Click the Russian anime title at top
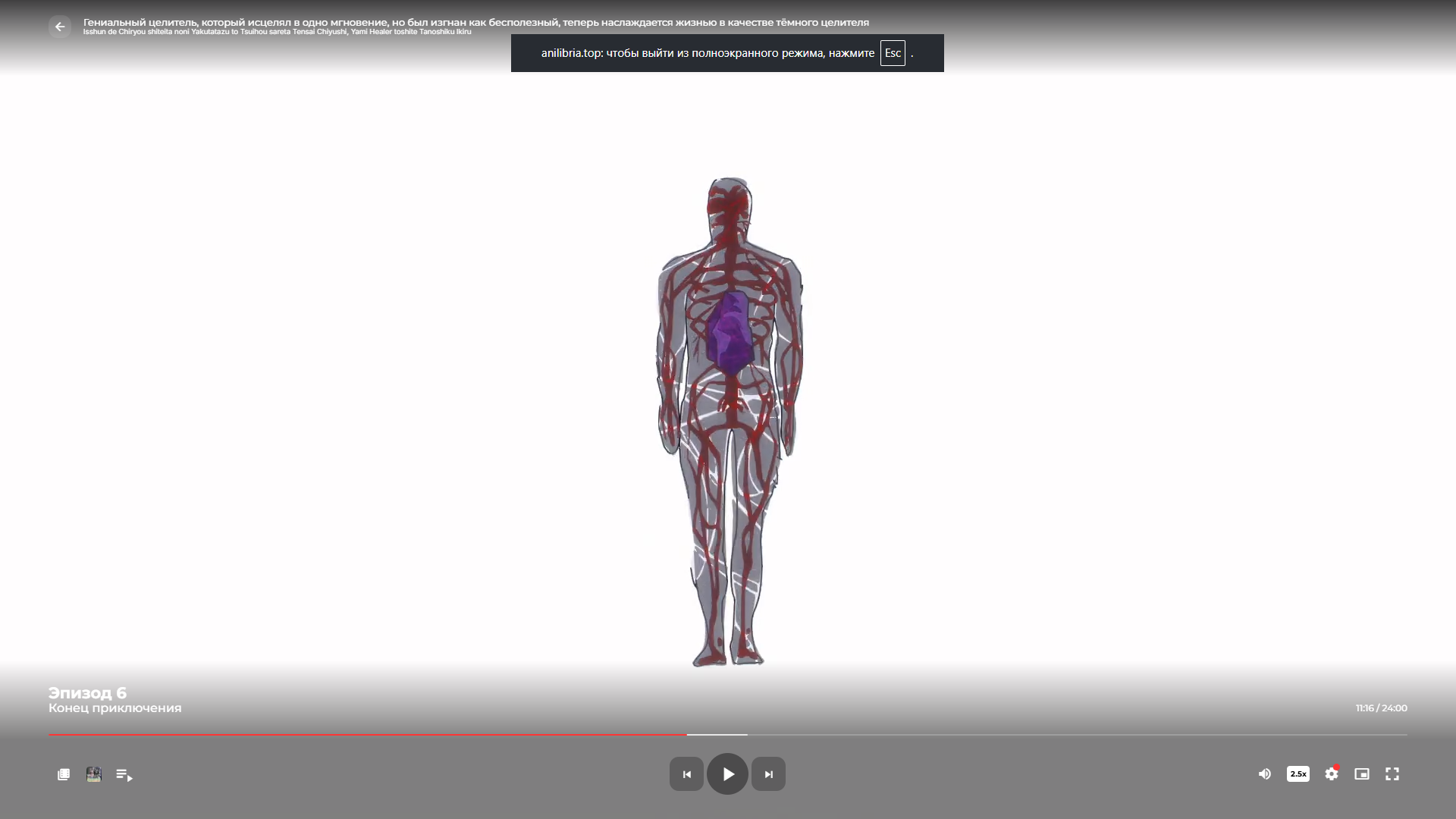Screen dimensions: 1456x819 475,22
